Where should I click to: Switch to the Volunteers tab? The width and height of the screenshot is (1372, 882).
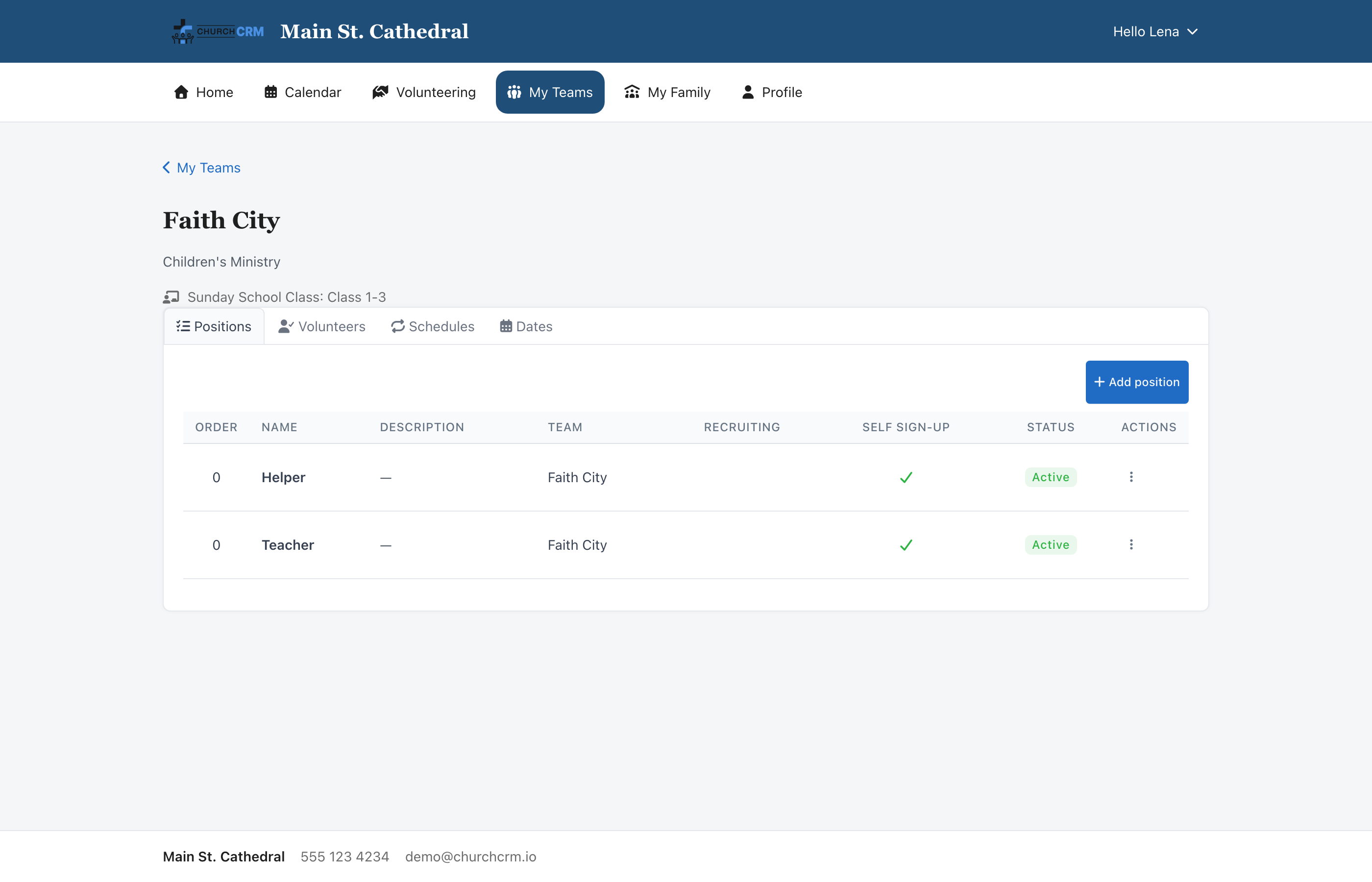[x=322, y=326]
